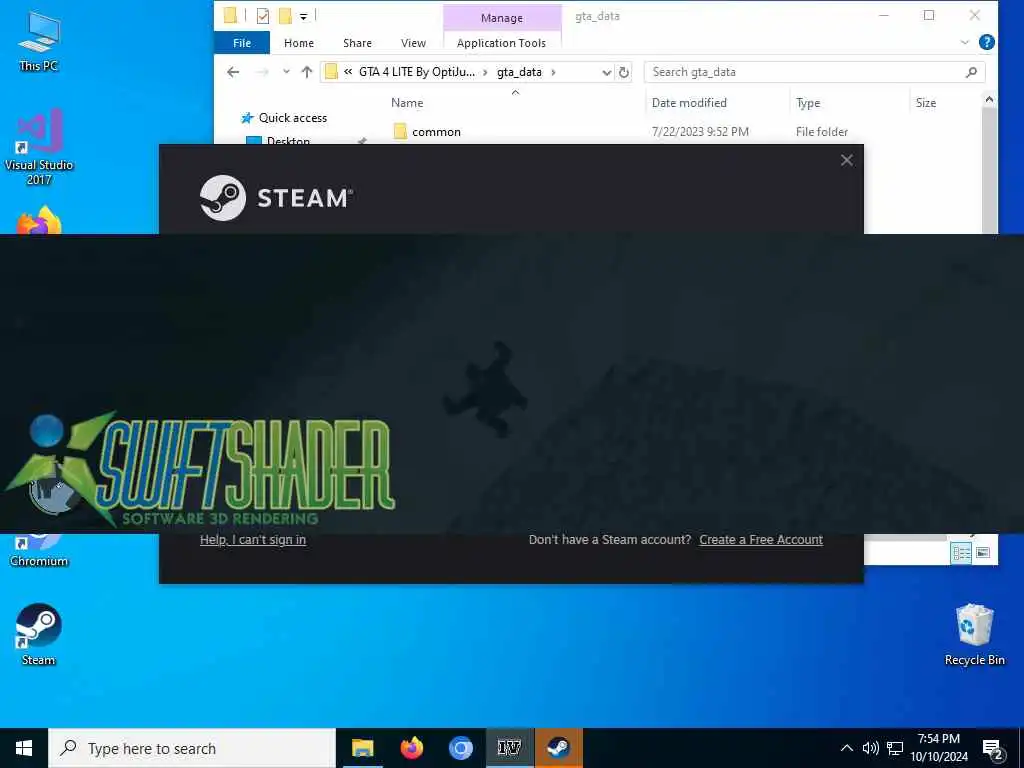1024x768 pixels.
Task: Click the scroll-up arrow in Explorer file list
Action: pyautogui.click(x=989, y=99)
